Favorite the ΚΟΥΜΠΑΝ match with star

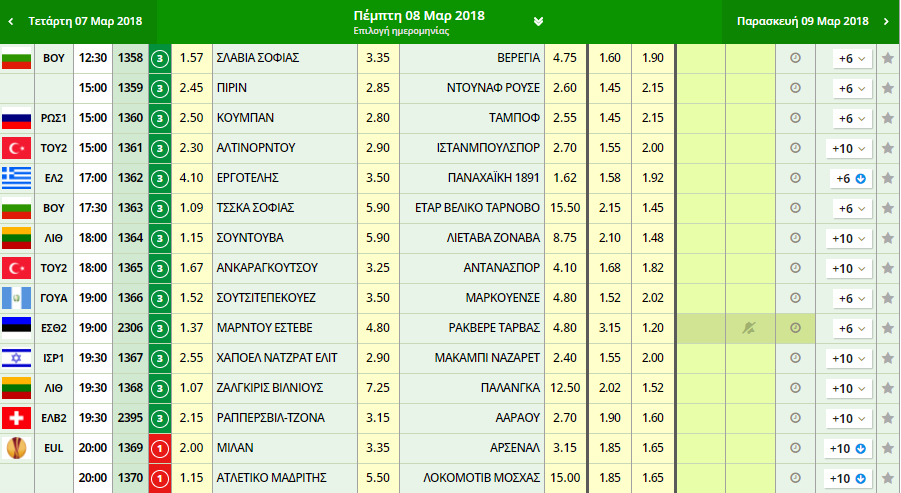coord(888,118)
